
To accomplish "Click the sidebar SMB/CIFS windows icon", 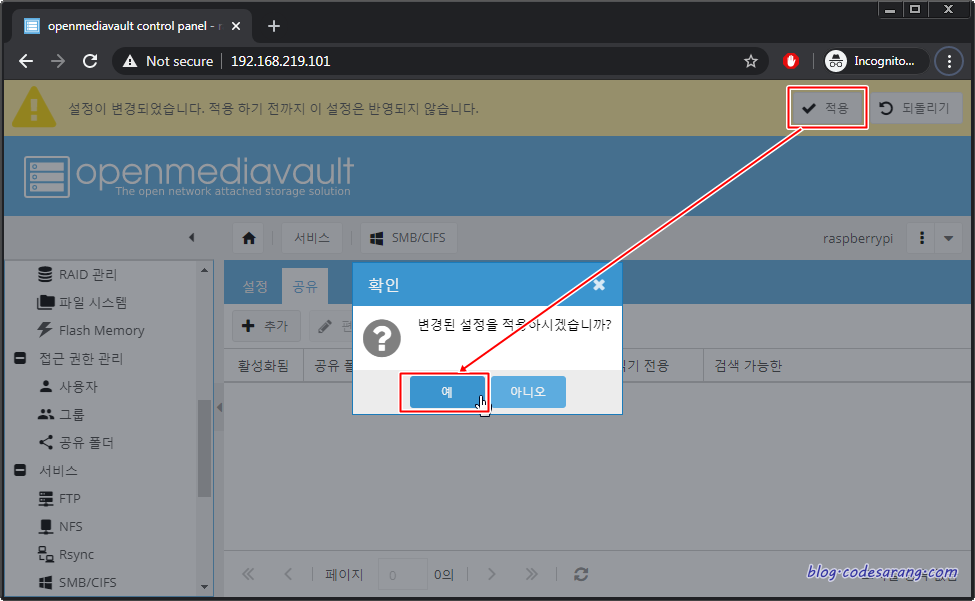I will 45,582.
